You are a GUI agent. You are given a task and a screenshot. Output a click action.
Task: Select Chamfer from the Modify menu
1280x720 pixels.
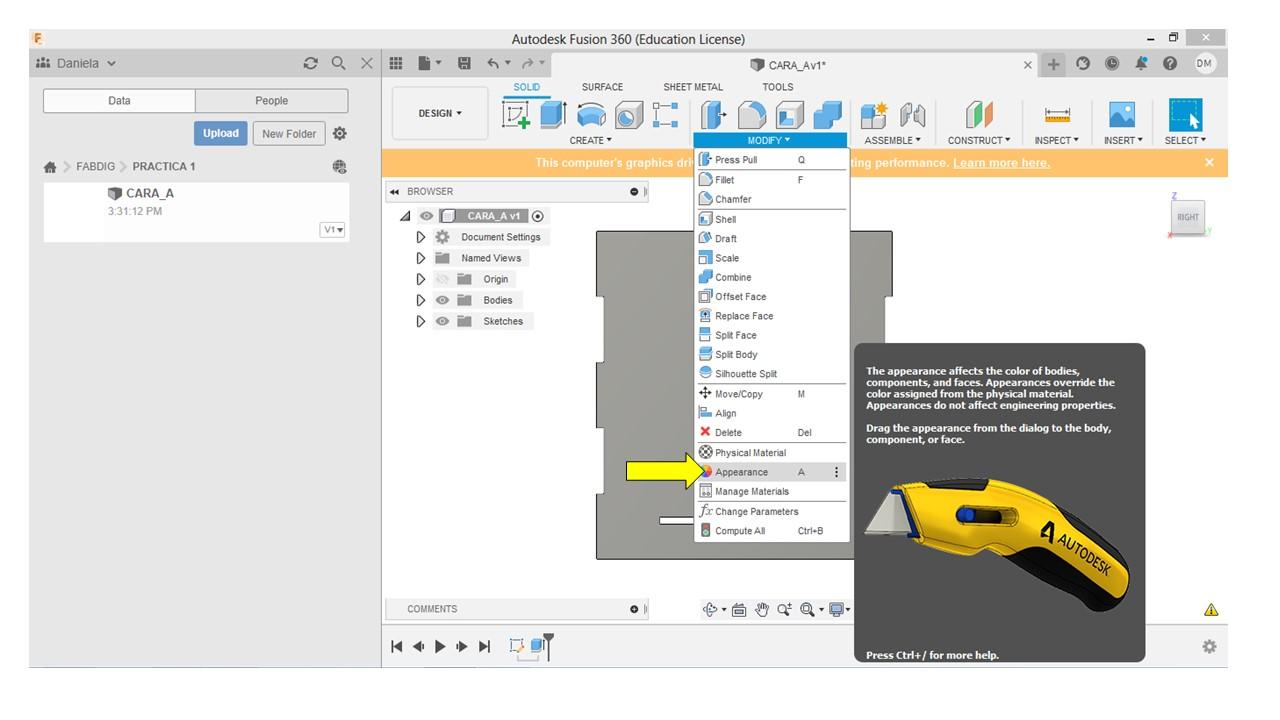pyautogui.click(x=771, y=199)
